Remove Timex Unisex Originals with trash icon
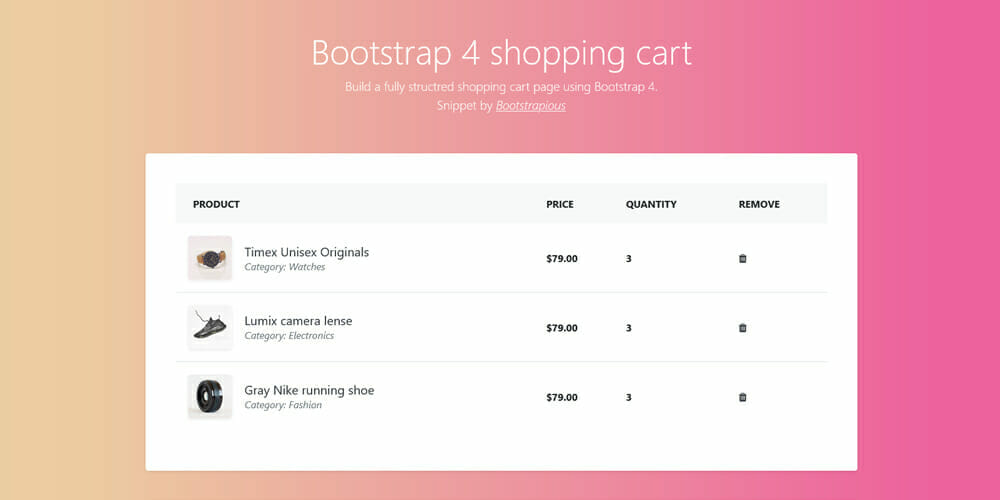Image resolution: width=1000 pixels, height=500 pixels. [x=742, y=259]
